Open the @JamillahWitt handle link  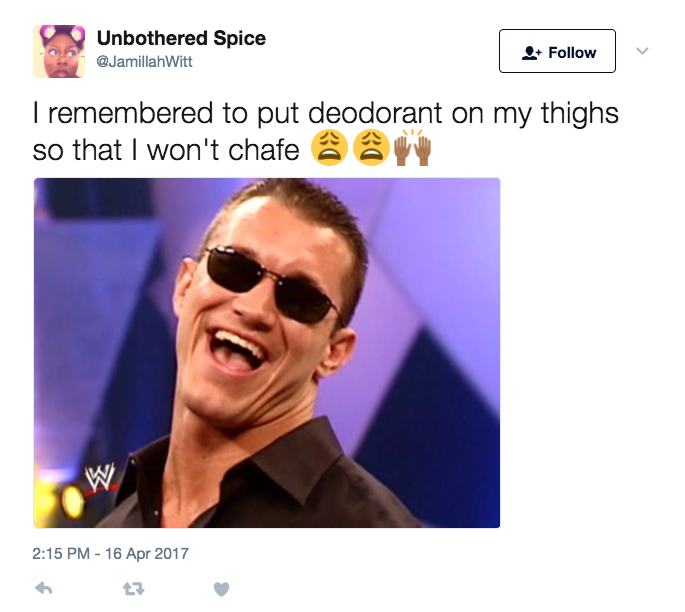144,62
